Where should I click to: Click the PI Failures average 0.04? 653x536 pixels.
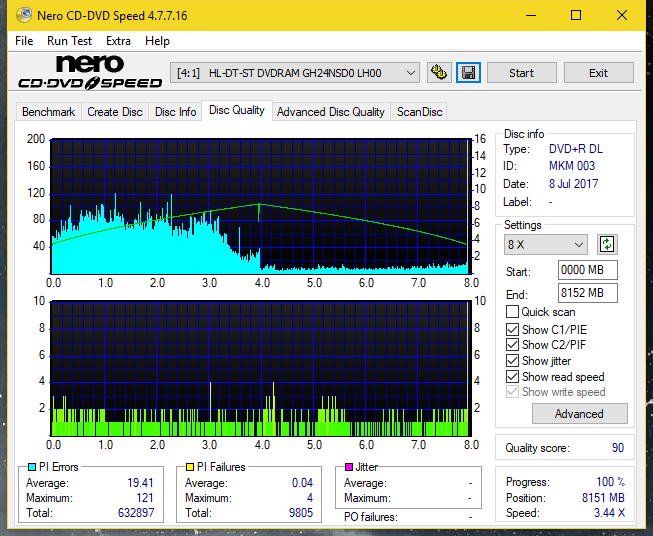pos(302,483)
